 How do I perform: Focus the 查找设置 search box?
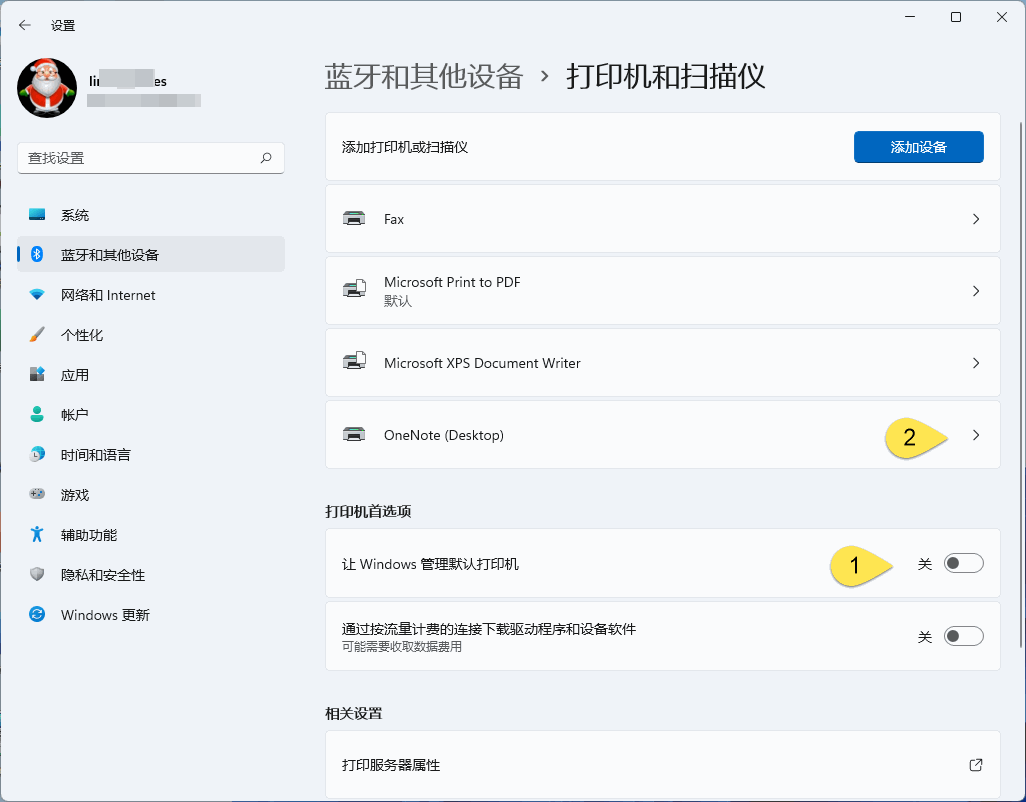[151, 158]
